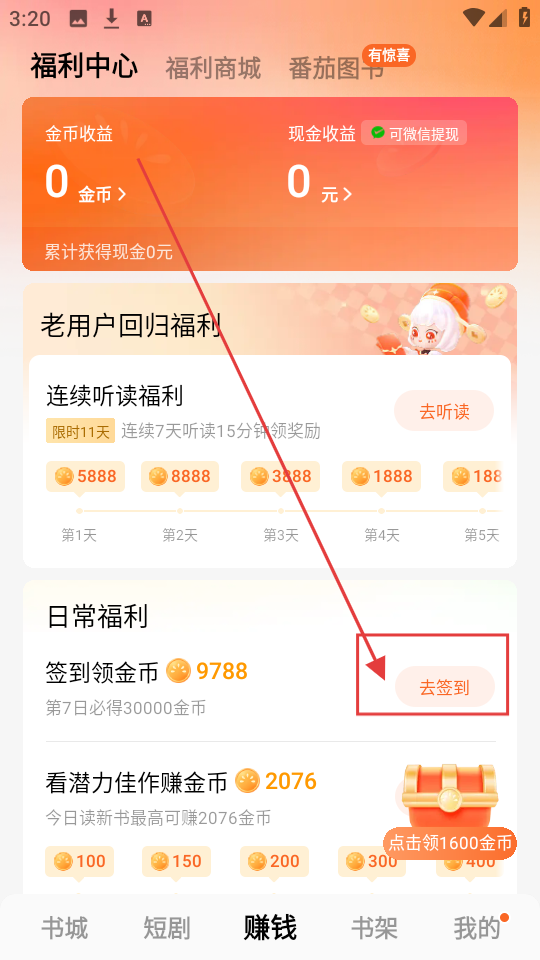
Task: Tap the 1888 coin reward for day 4
Action: pos(381,476)
